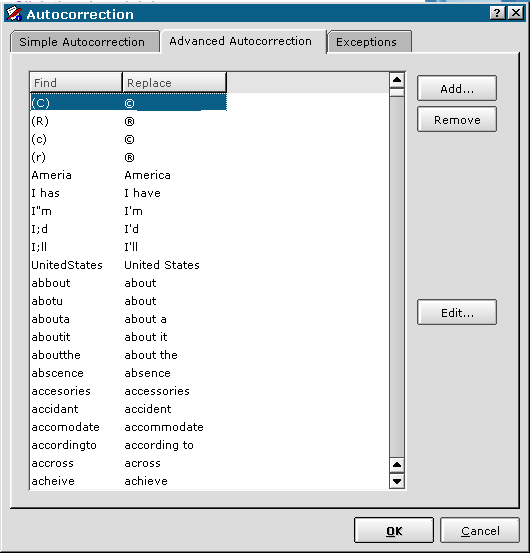Click the replacement 'achieve'
This screenshot has height=553, width=530.
(x=146, y=481)
